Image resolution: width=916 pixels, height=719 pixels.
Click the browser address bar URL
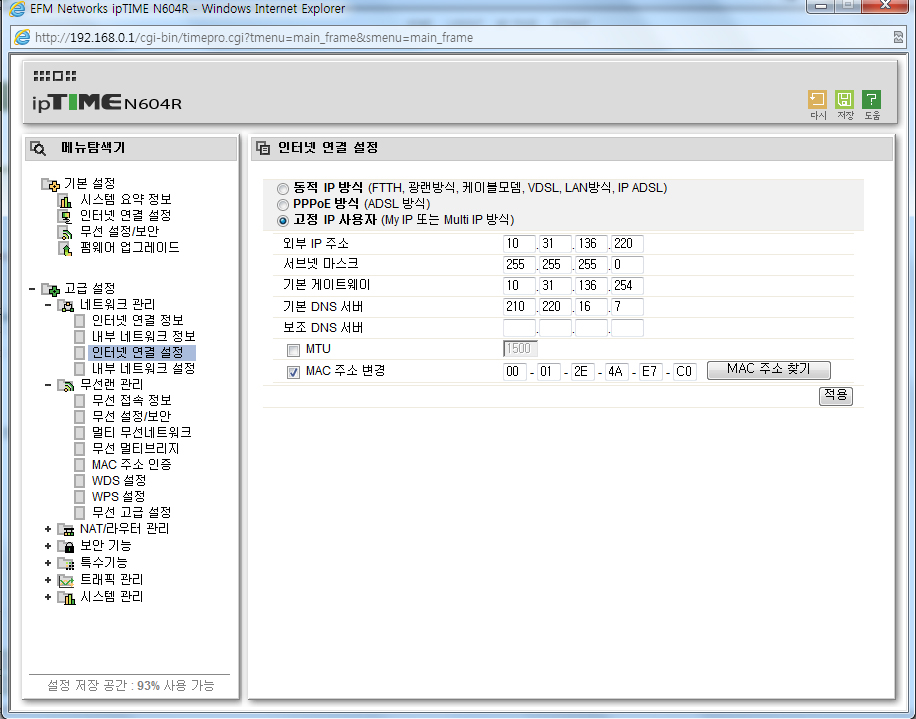tap(254, 38)
